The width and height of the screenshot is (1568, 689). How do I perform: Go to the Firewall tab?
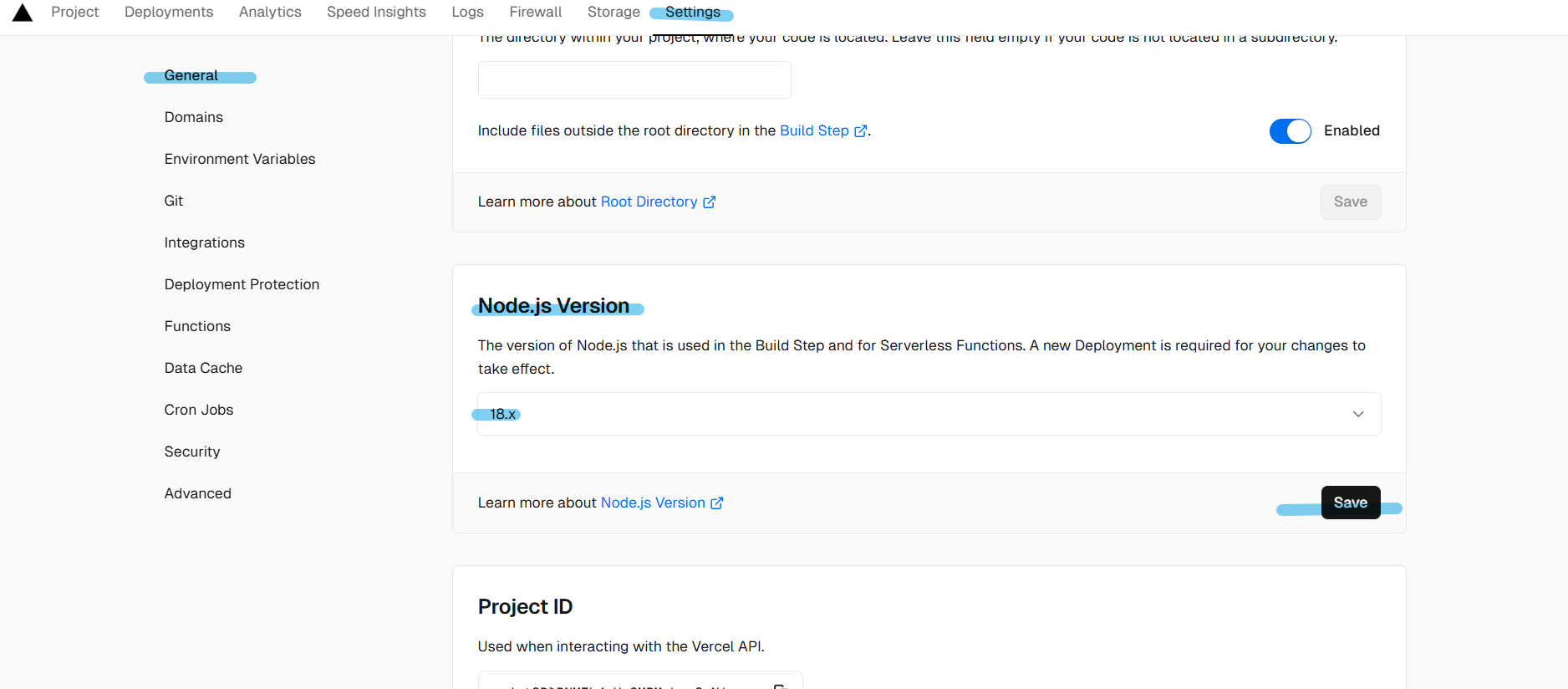click(535, 13)
